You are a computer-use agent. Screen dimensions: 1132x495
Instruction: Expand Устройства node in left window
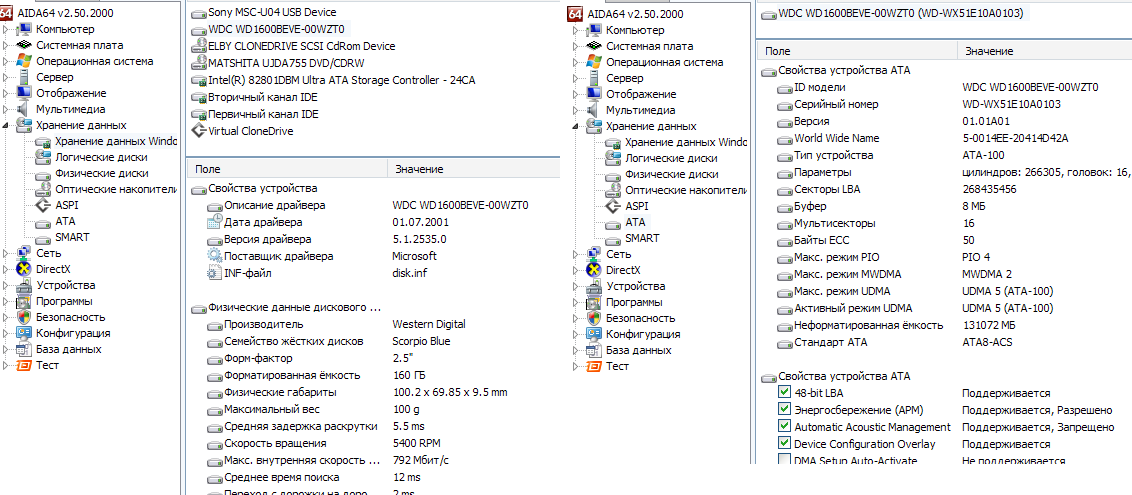[x=6, y=285]
